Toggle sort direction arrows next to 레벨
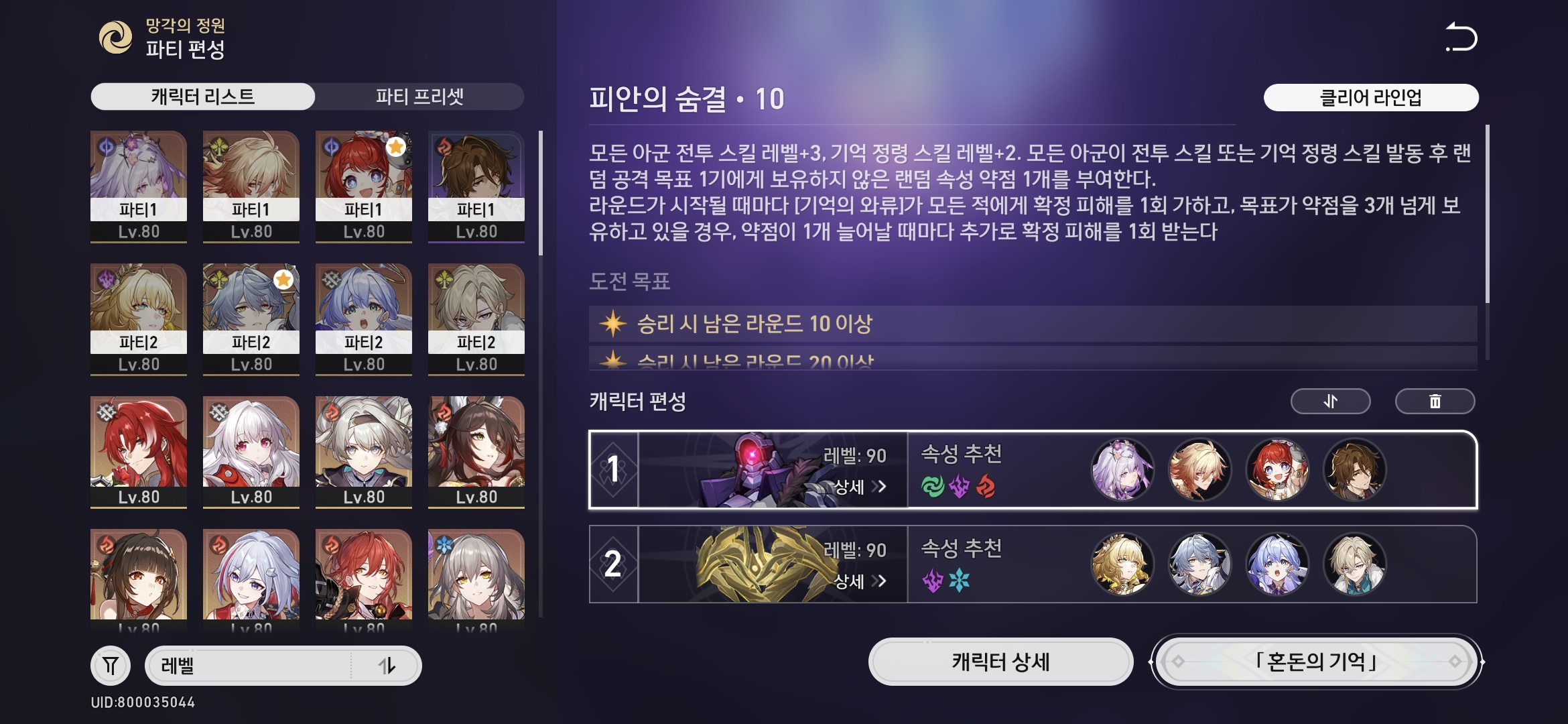The width and height of the screenshot is (1568, 724). 387,666
